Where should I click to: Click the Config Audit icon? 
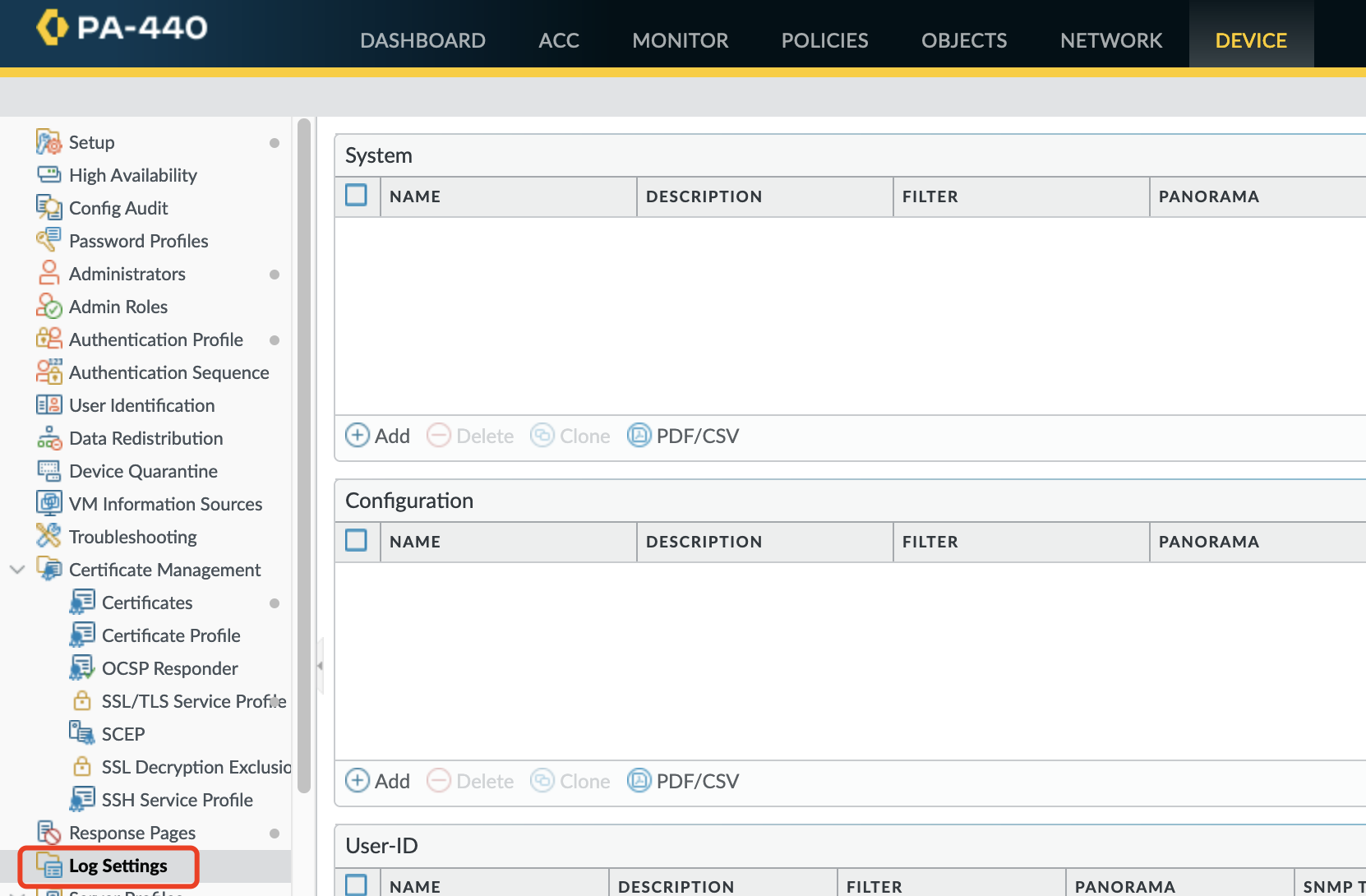(x=48, y=208)
